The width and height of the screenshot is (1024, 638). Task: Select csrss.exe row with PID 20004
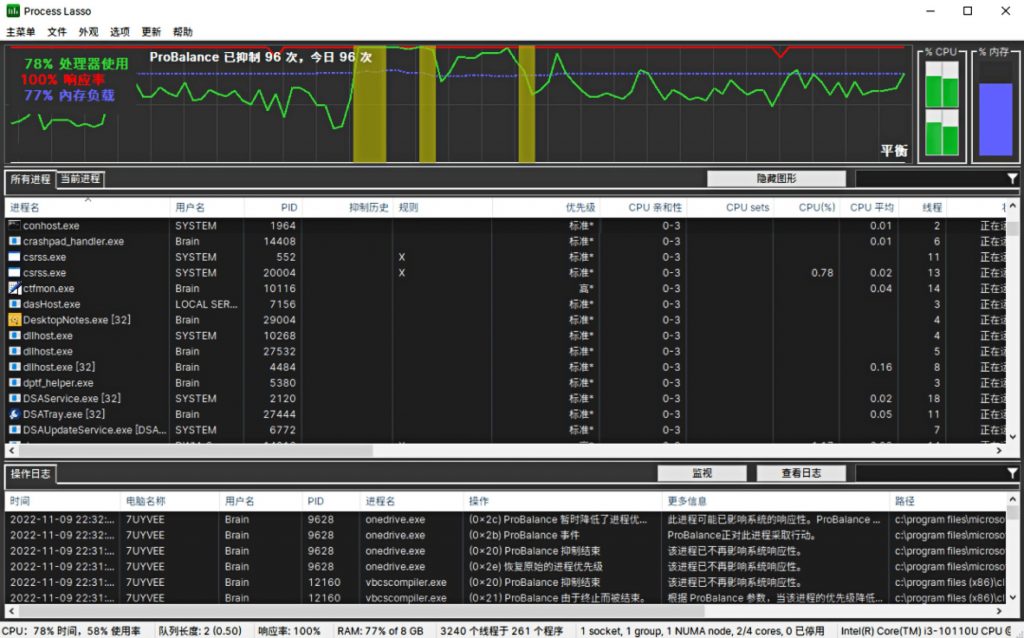coord(506,272)
